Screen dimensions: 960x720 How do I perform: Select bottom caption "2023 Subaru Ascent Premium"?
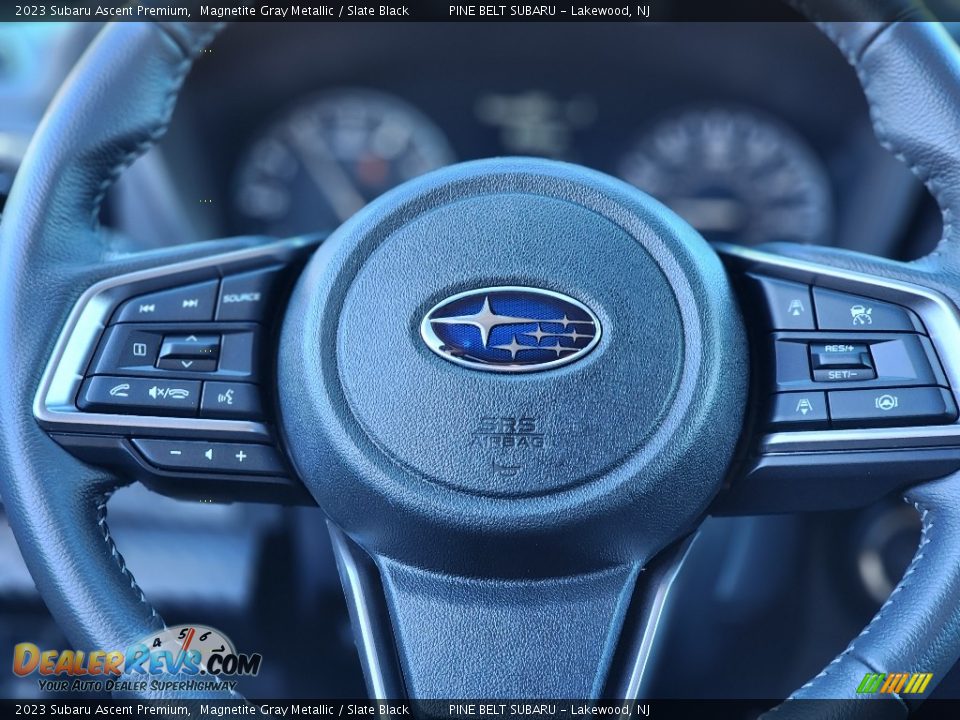click(x=102, y=710)
